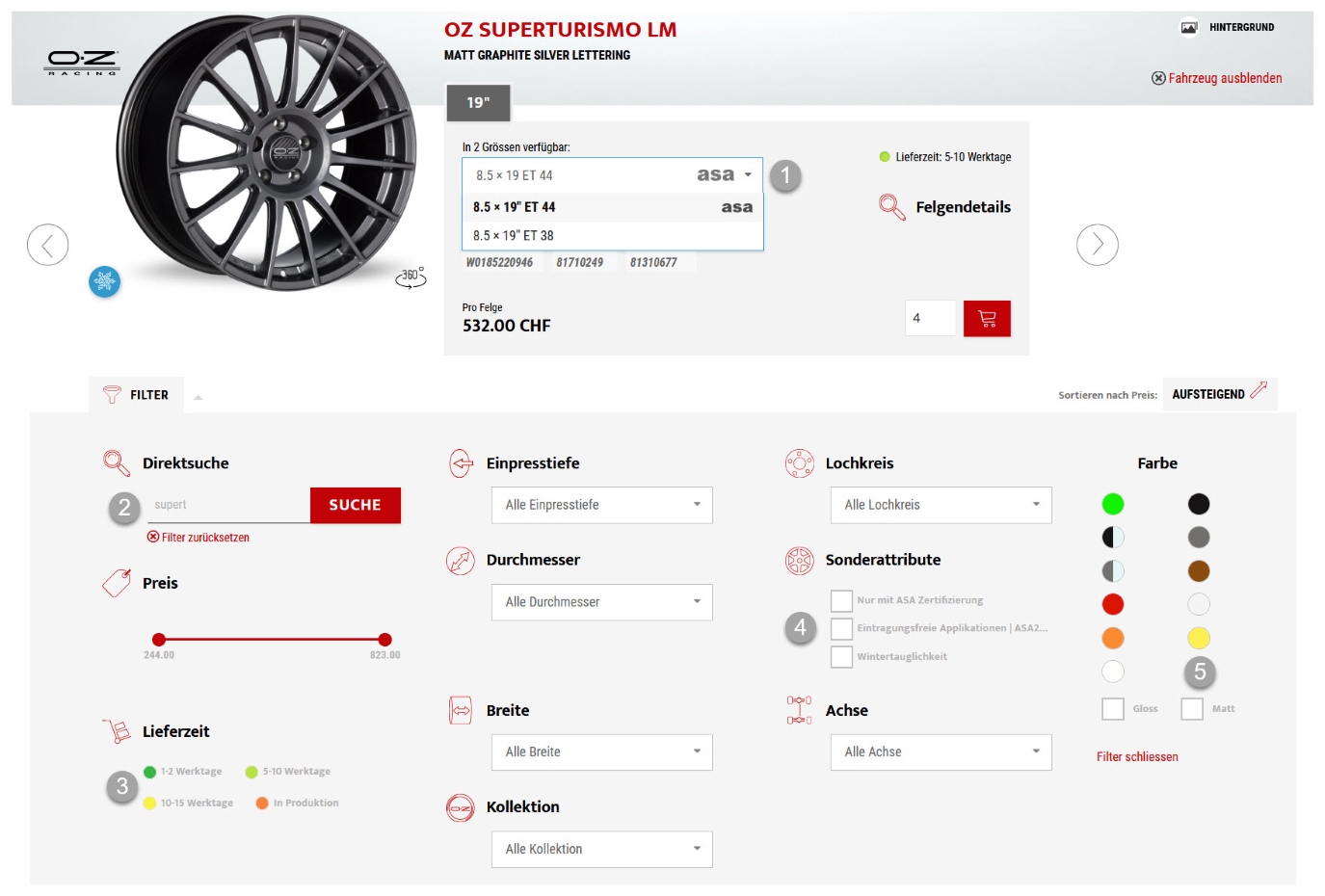Select the green color swatch
This screenshot has height=896, width=1325.
coord(1113,504)
